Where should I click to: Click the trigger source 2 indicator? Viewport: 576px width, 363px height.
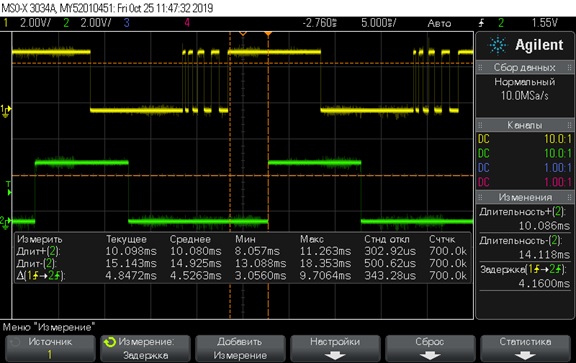[501, 23]
